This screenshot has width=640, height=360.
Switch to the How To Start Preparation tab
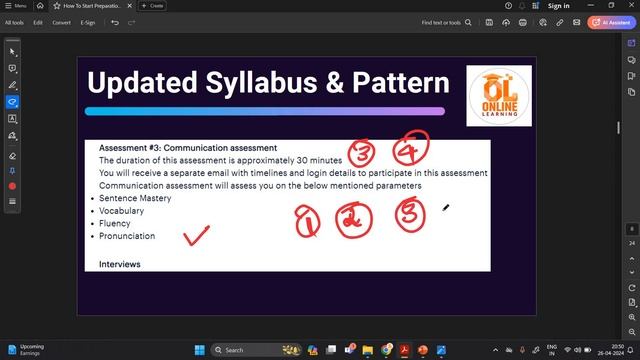click(x=92, y=6)
